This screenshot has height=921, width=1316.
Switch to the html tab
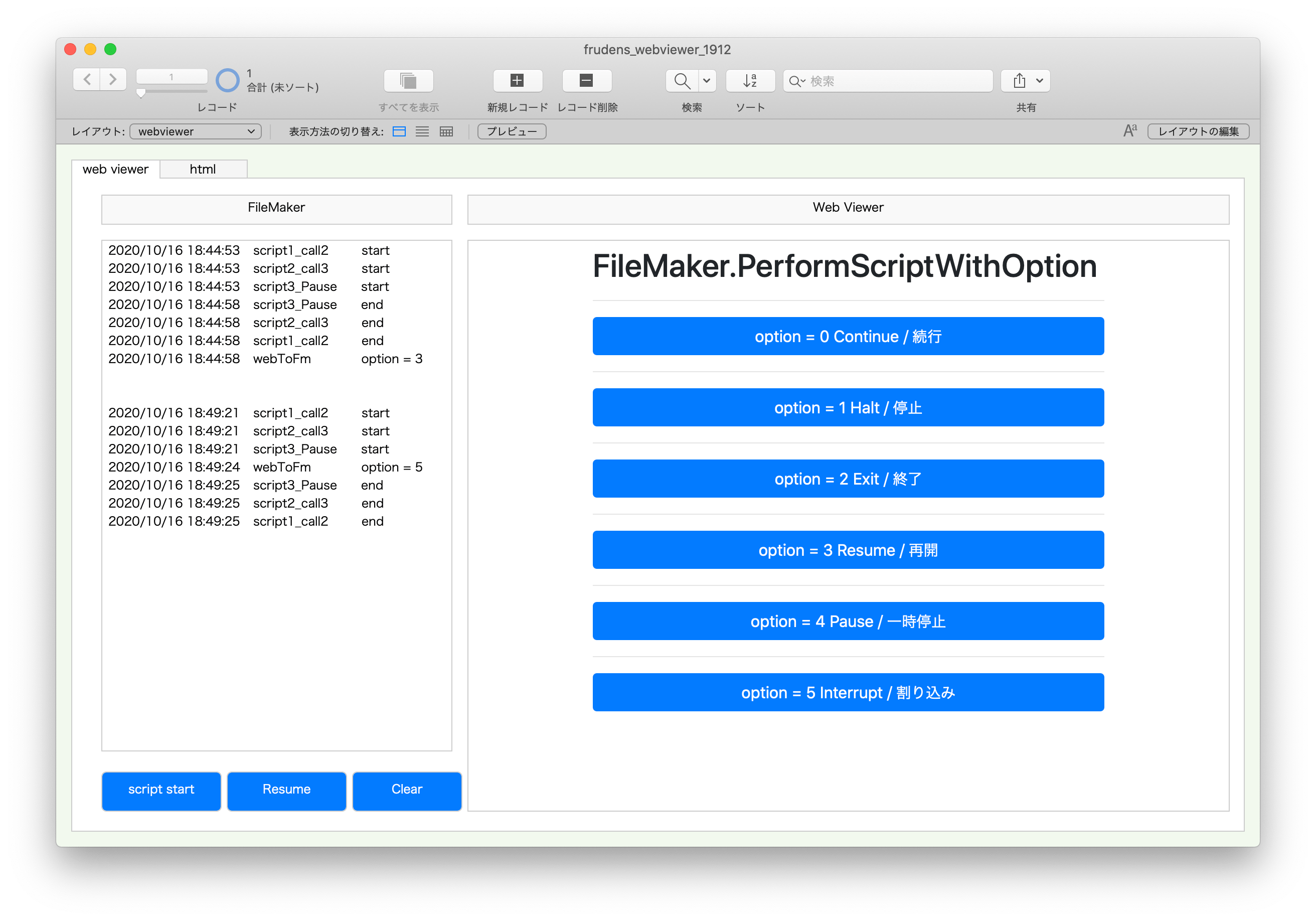[x=203, y=169]
